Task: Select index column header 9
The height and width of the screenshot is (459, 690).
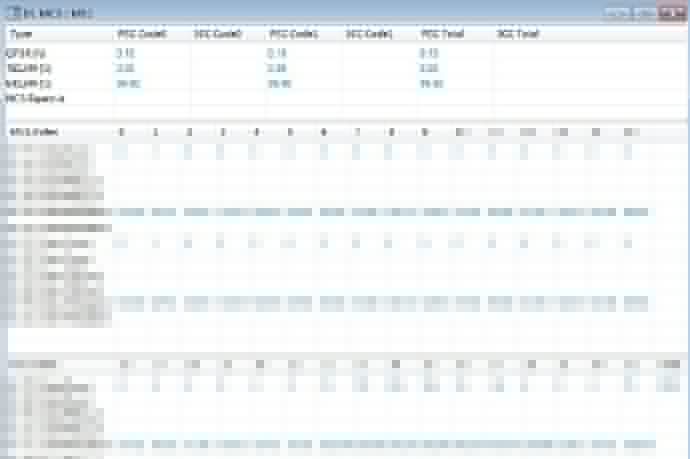Action: click(424, 132)
